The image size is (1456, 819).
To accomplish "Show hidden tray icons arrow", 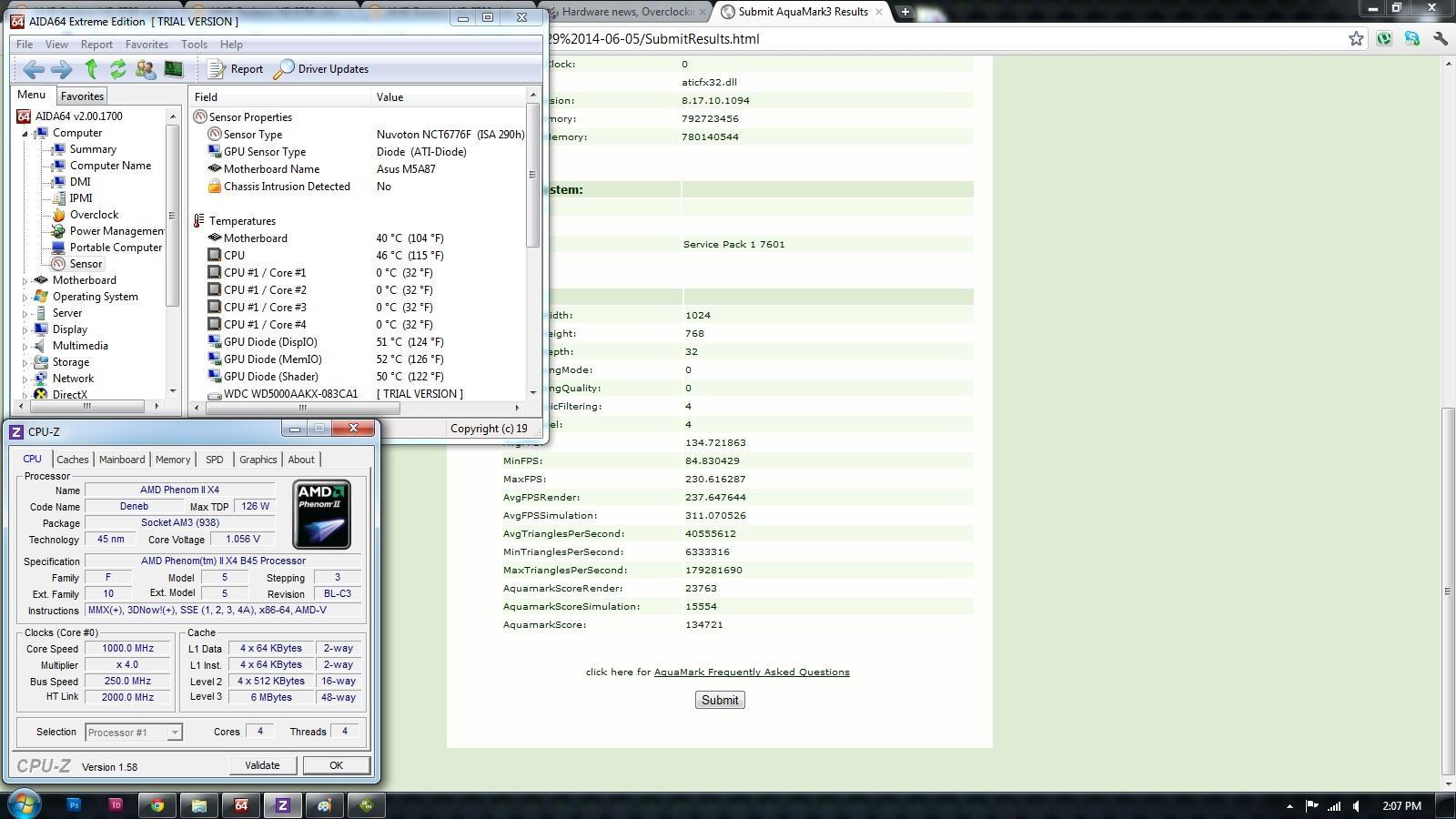I will (1289, 806).
